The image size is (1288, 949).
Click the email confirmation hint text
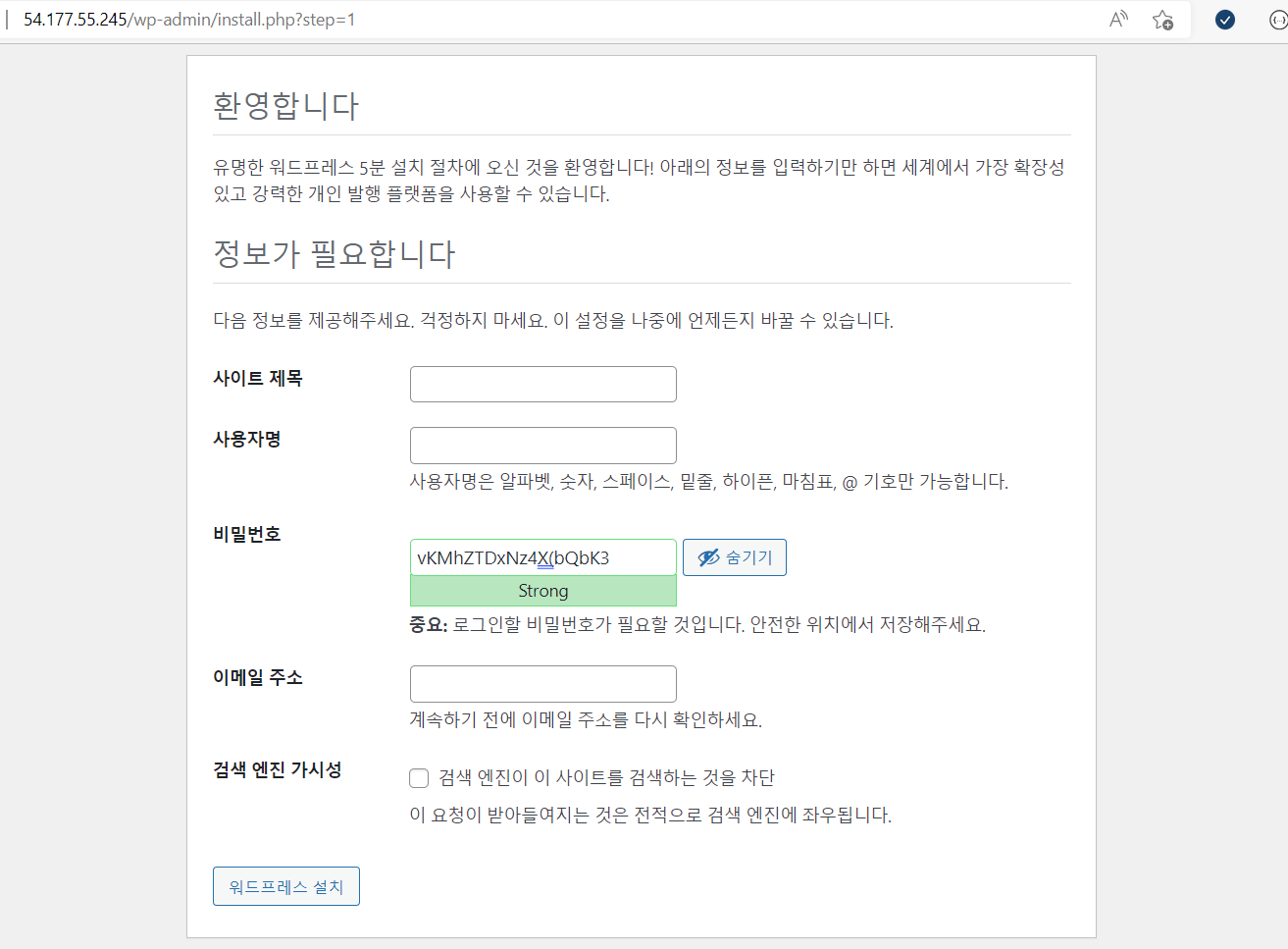pos(586,719)
